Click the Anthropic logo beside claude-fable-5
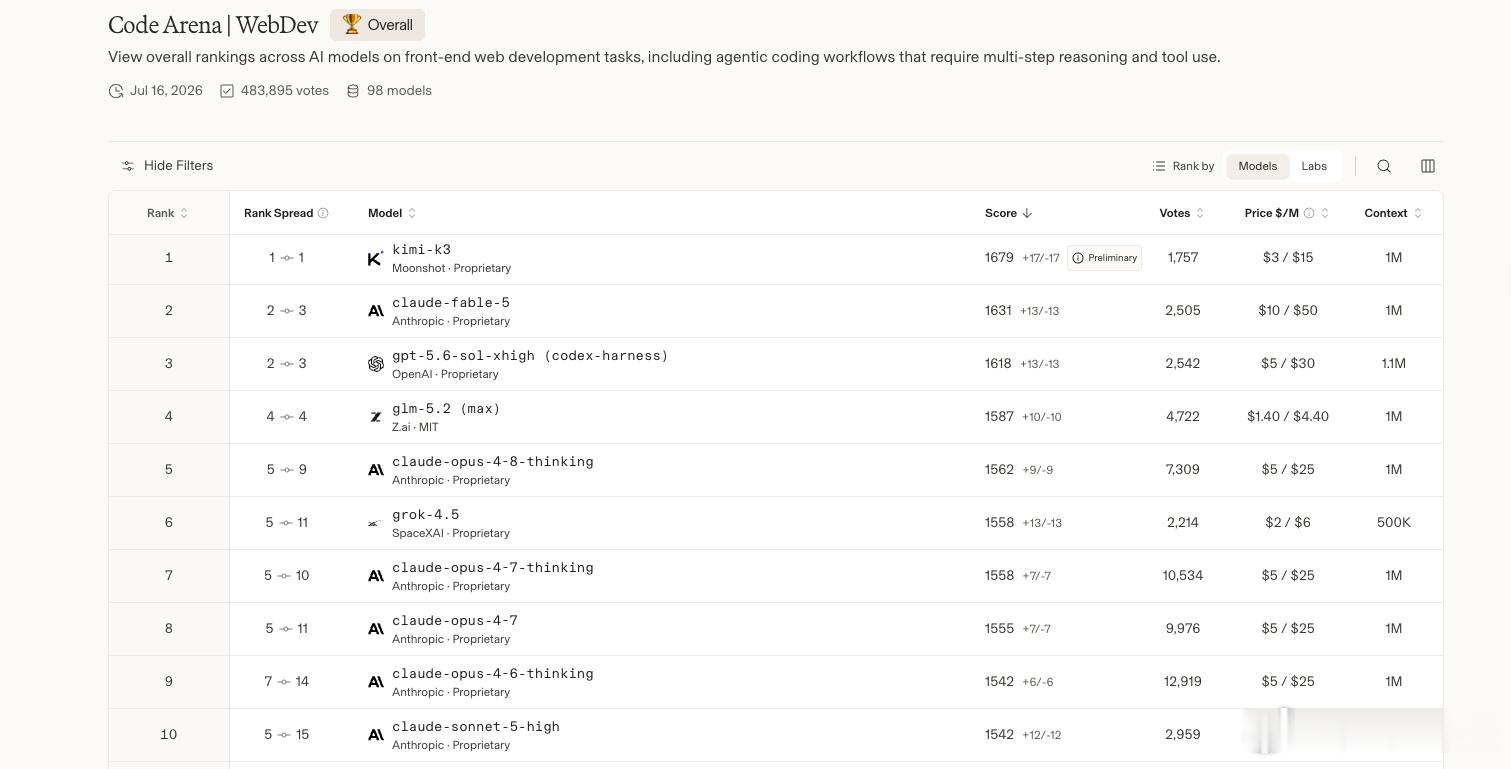The height and width of the screenshot is (769, 1511). coord(376,311)
